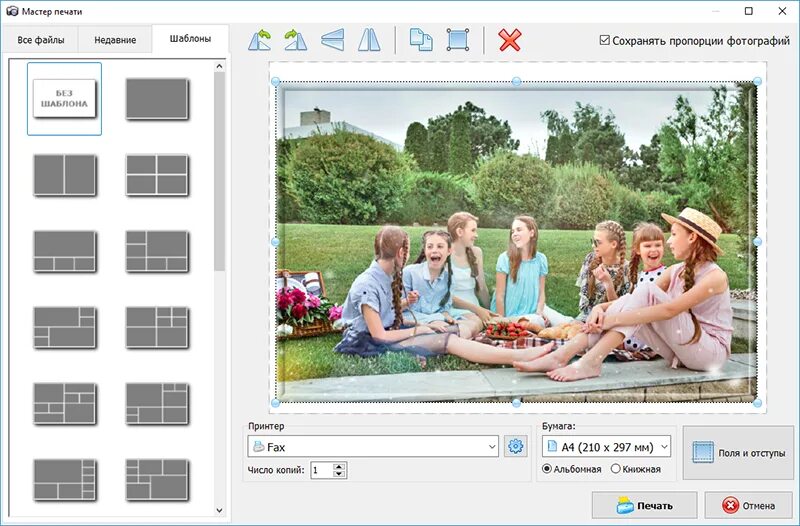Maximize the Мастер печати window
800x526 pixels.
pos(748,11)
